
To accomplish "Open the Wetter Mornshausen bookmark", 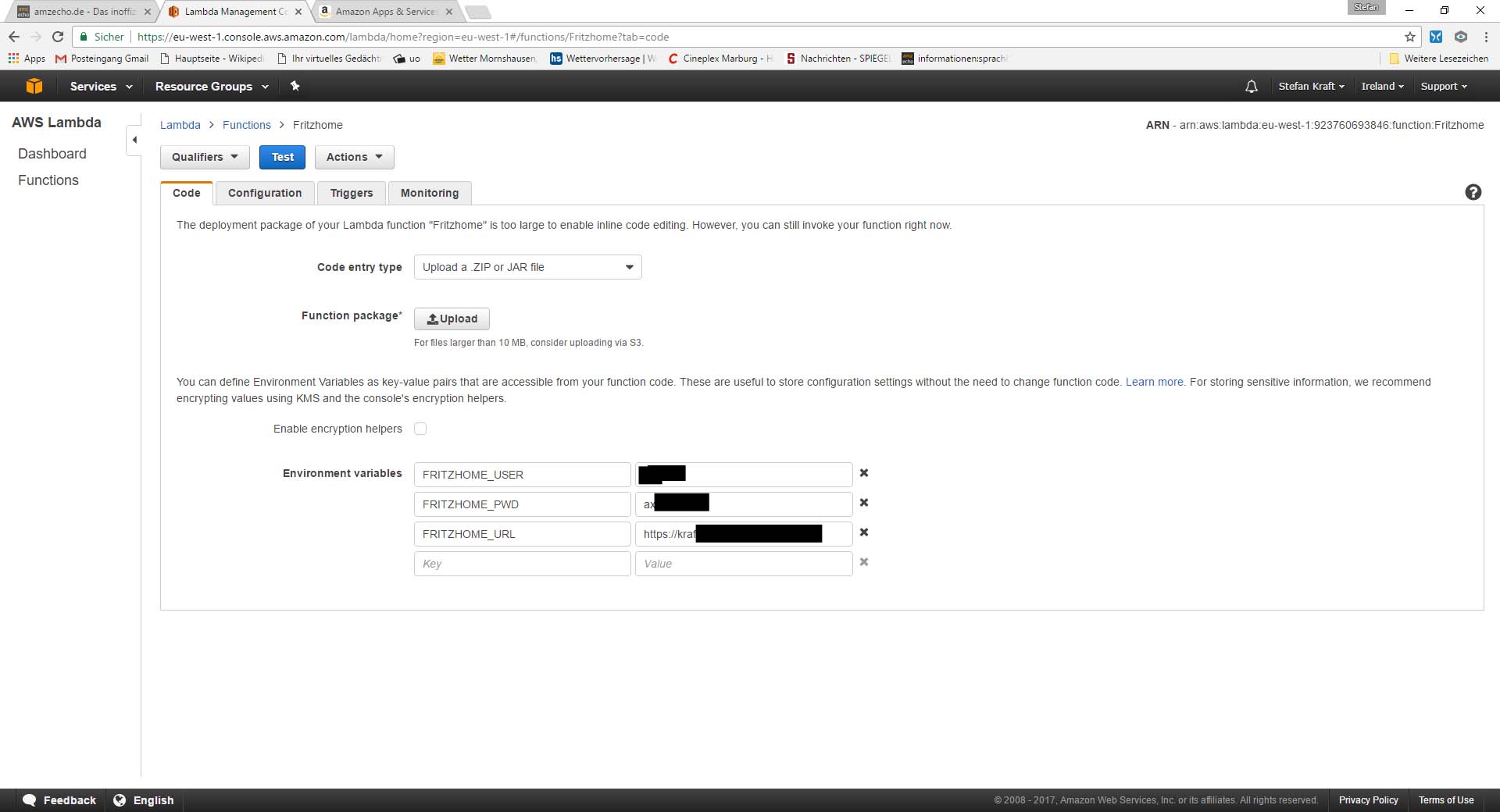I will click(484, 59).
